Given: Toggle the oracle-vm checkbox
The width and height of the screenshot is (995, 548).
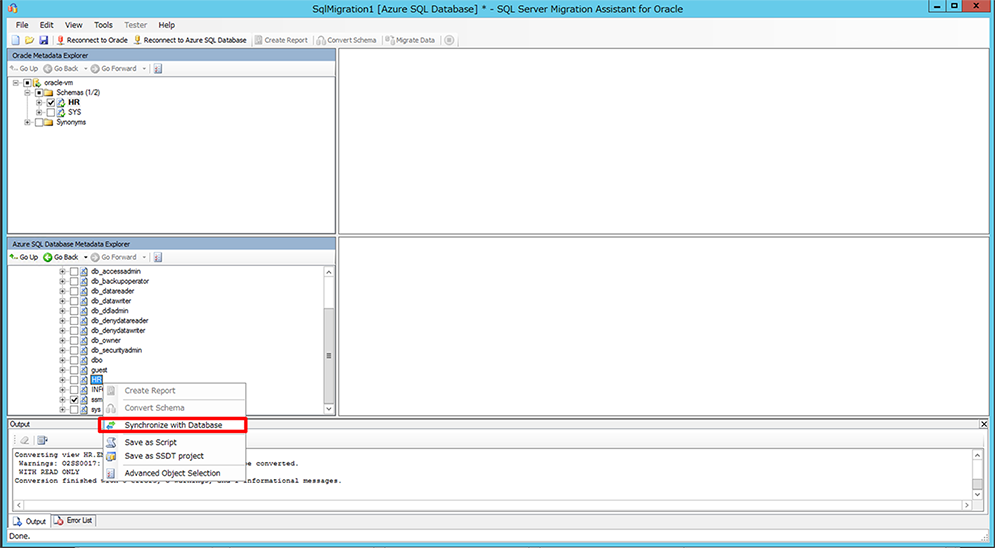Looking at the screenshot, I should click(27, 83).
